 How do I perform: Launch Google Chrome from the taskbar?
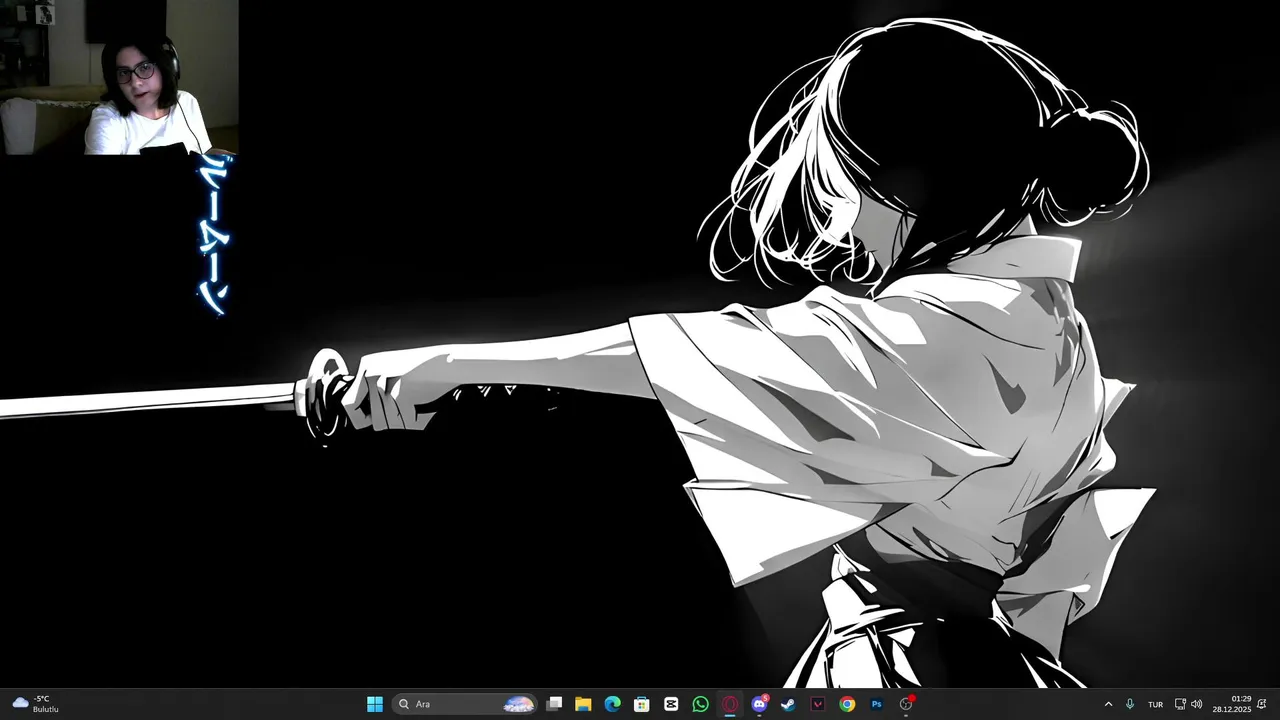(847, 704)
